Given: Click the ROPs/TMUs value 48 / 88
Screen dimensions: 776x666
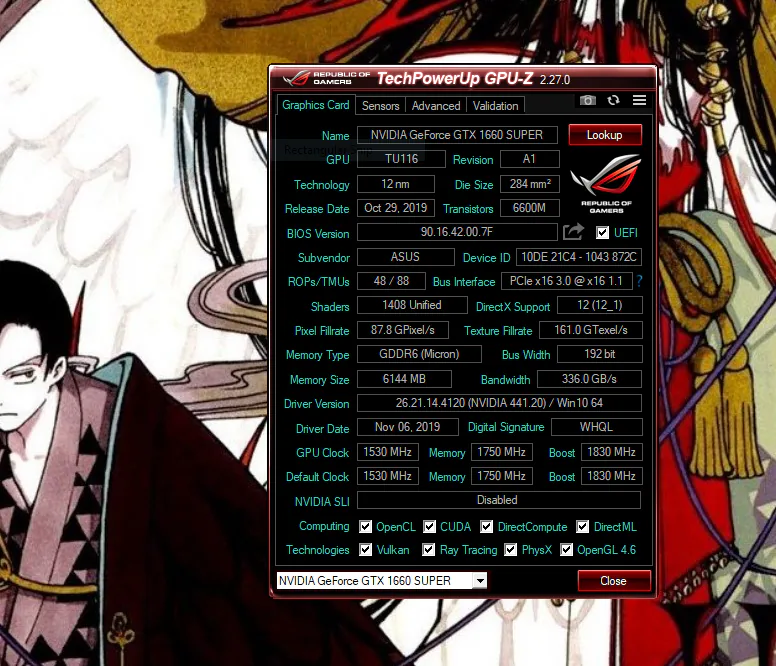Looking at the screenshot, I should click(x=391, y=281).
